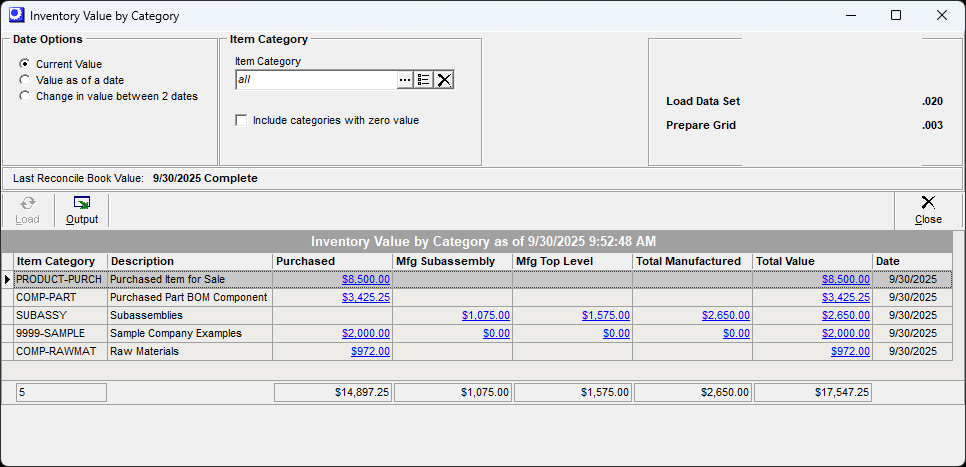Sort by the Purchased column header
This screenshot has height=467, width=966.
coord(332,261)
